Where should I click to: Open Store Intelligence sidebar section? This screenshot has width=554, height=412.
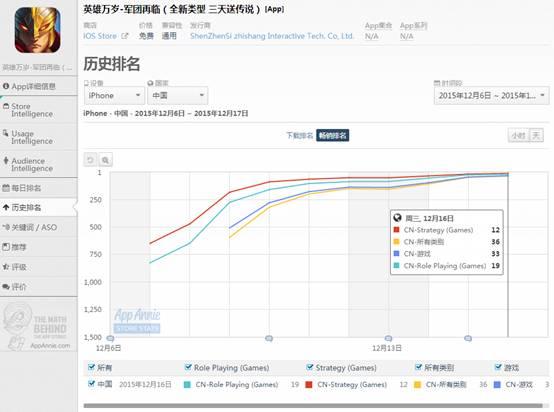coord(39,110)
